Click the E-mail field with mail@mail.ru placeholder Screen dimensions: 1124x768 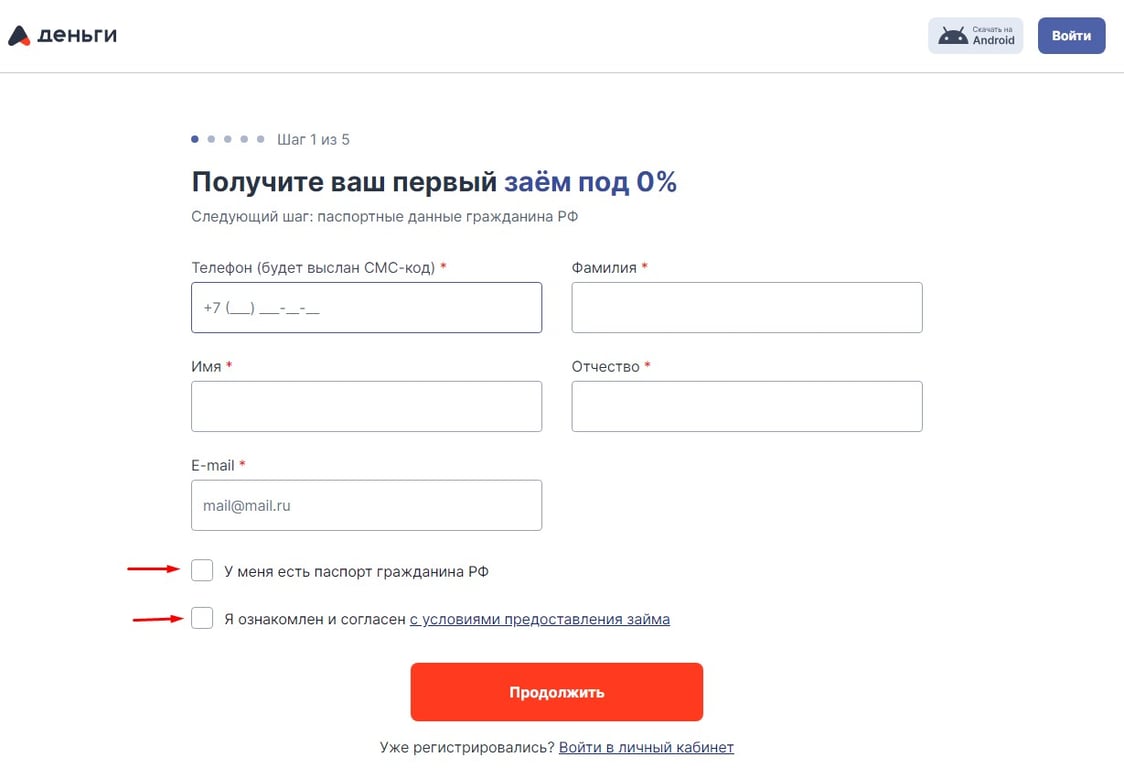pyautogui.click(x=366, y=505)
